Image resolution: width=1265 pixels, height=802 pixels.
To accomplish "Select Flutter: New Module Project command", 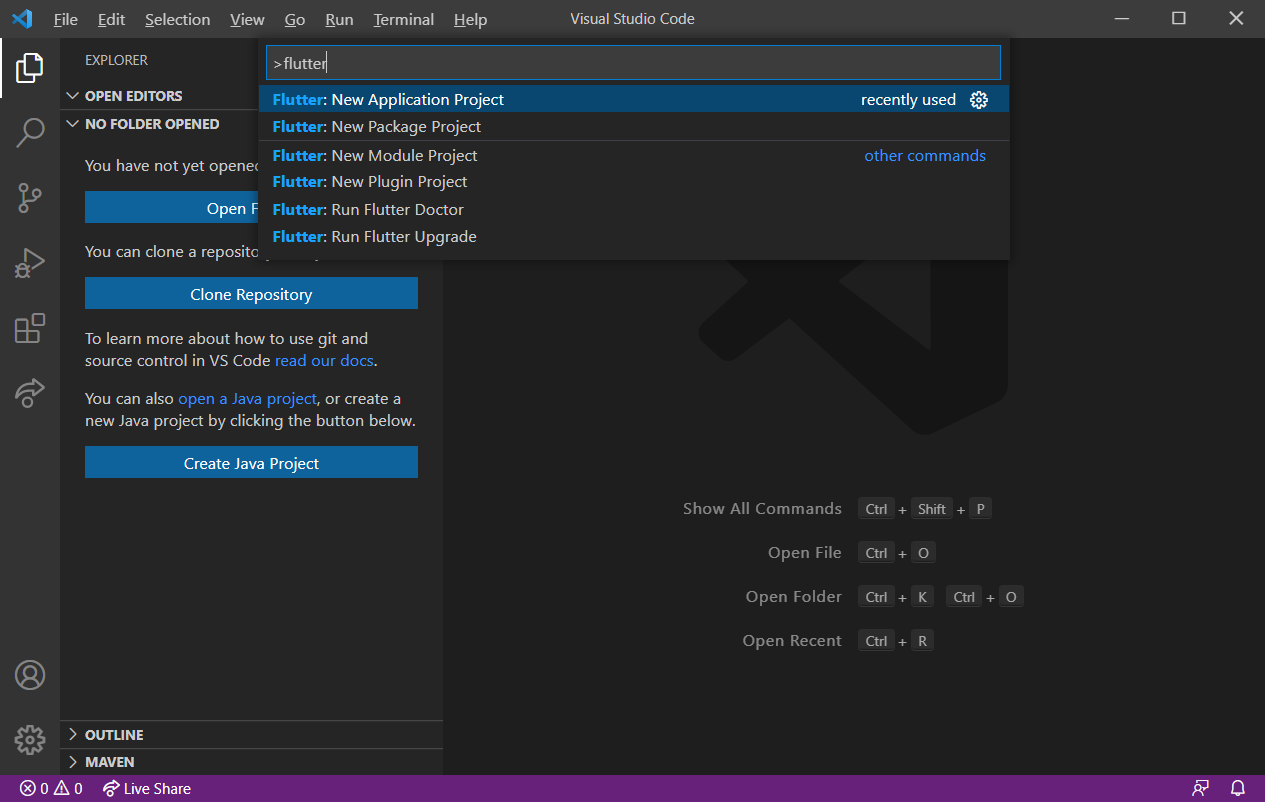I will [634, 156].
